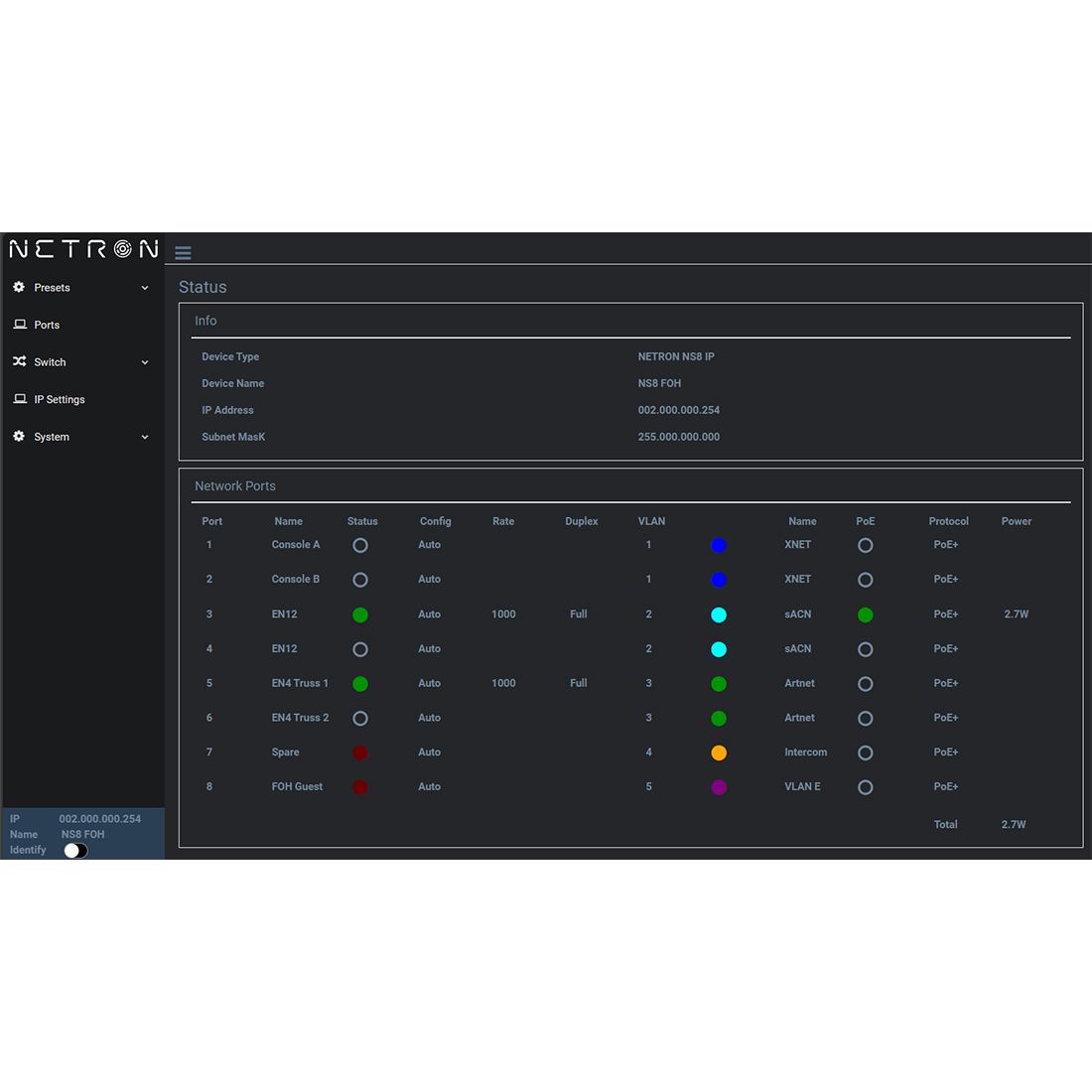Click the Ports monitor icon
Screen dimensions: 1092x1092
[x=20, y=325]
